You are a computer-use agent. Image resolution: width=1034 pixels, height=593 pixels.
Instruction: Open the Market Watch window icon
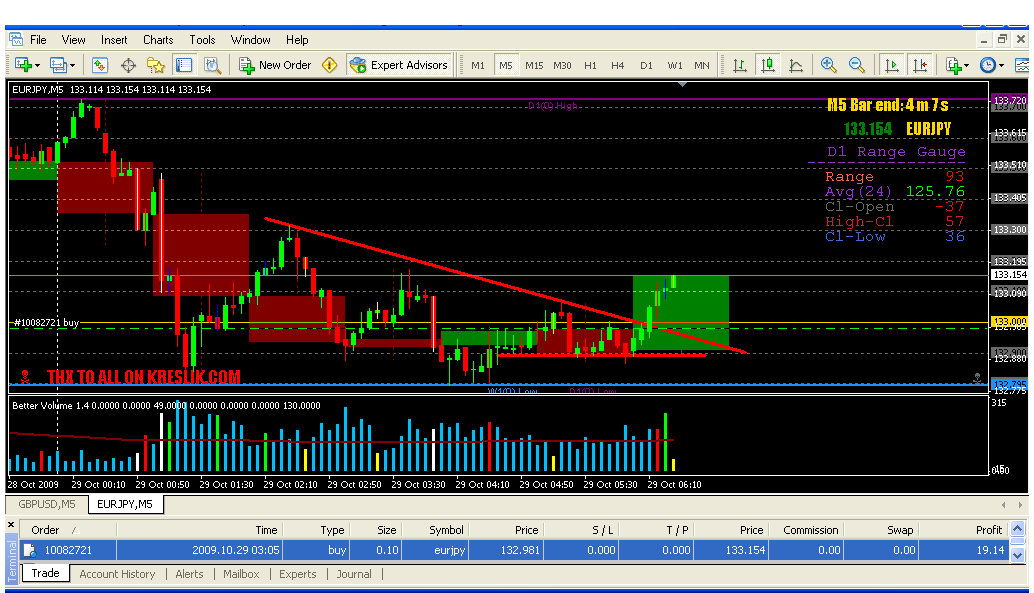click(x=100, y=65)
